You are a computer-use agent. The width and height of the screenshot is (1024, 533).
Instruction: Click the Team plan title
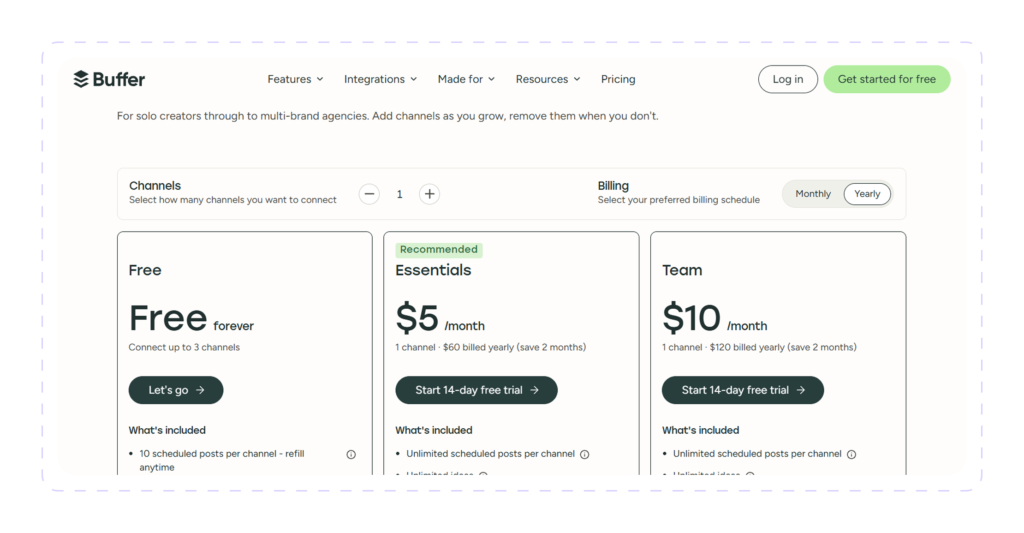click(682, 270)
